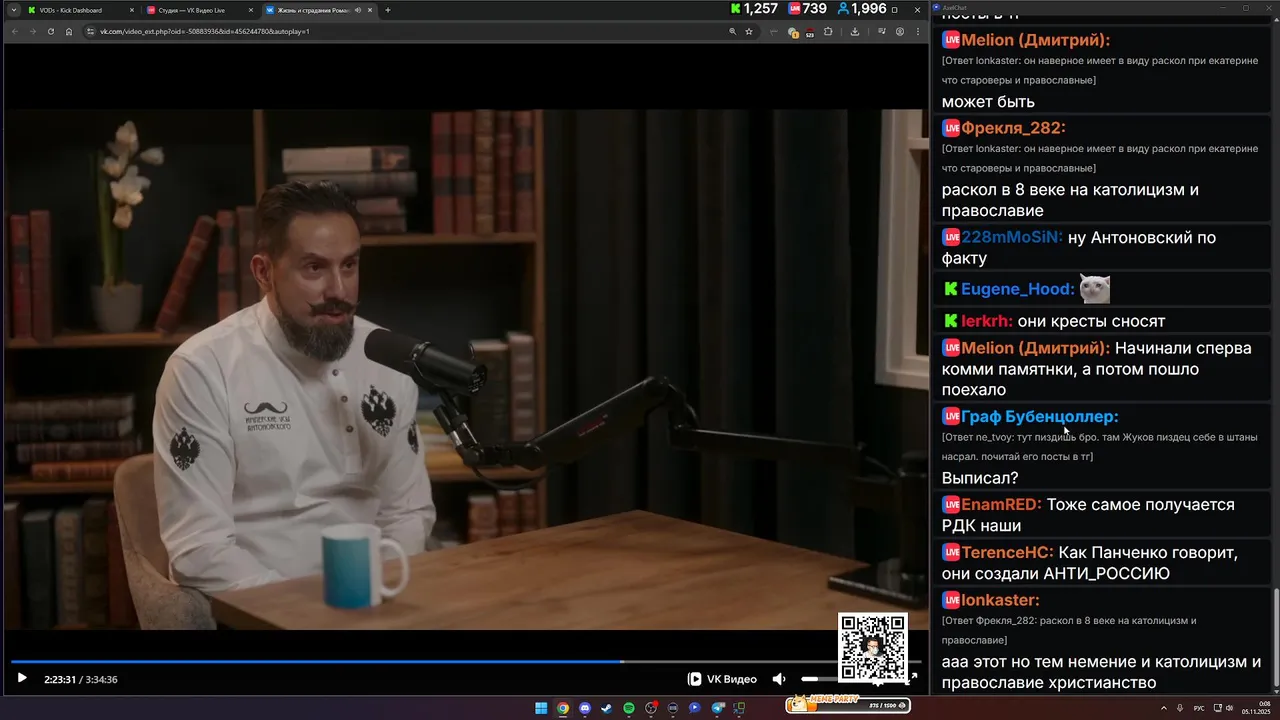Select EnamRED username in chat

pyautogui.click(x=1001, y=504)
